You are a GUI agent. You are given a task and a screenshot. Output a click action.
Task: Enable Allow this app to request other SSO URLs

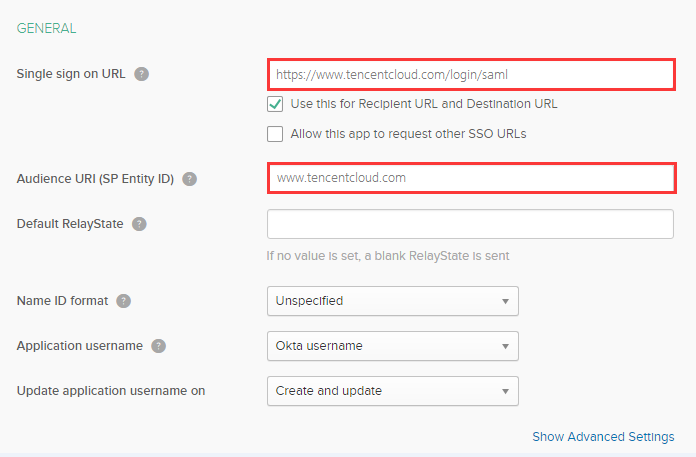[x=275, y=134]
